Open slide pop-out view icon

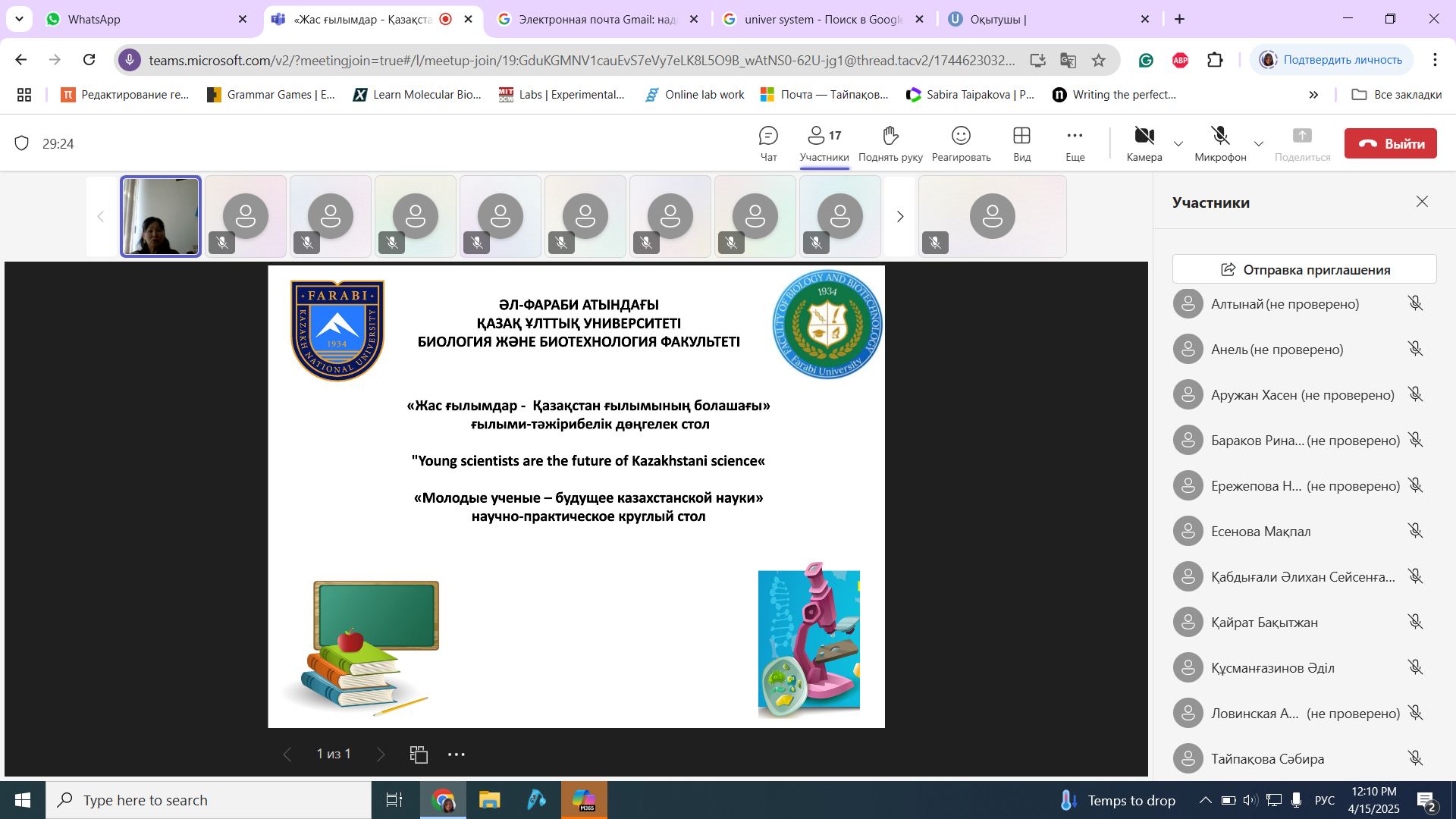tap(419, 755)
